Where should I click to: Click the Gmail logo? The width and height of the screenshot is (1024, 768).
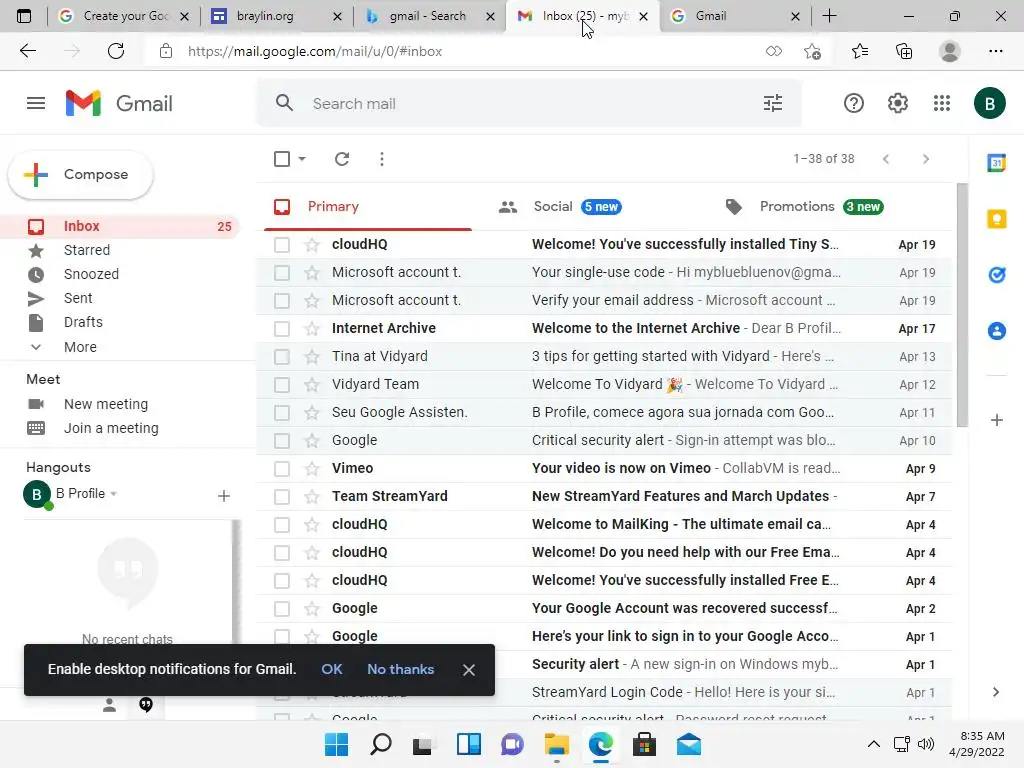pos(119,103)
